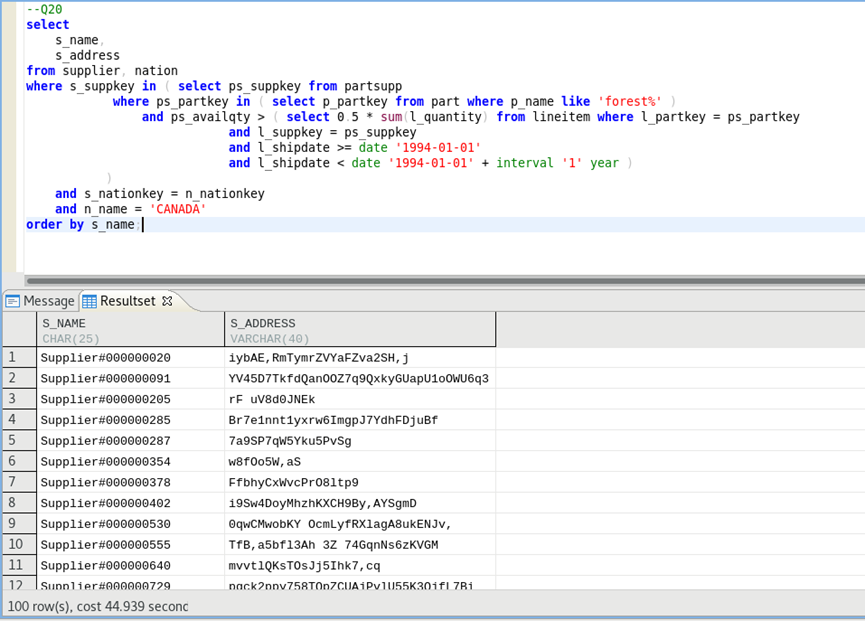The width and height of the screenshot is (865, 621).
Task: Click the S_NAME column header
Action: 131,330
